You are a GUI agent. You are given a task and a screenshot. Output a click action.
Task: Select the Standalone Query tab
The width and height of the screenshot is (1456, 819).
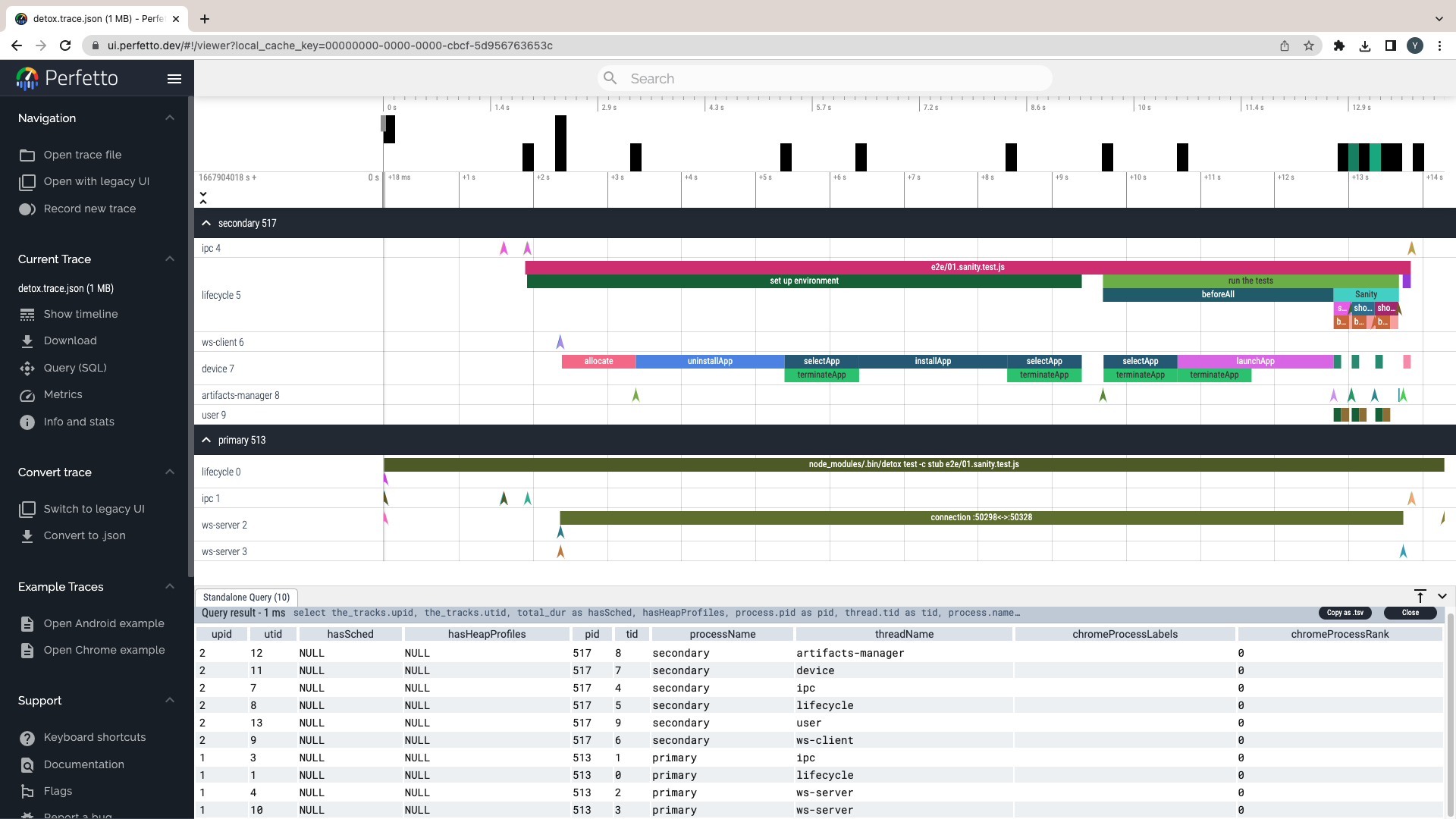point(246,597)
